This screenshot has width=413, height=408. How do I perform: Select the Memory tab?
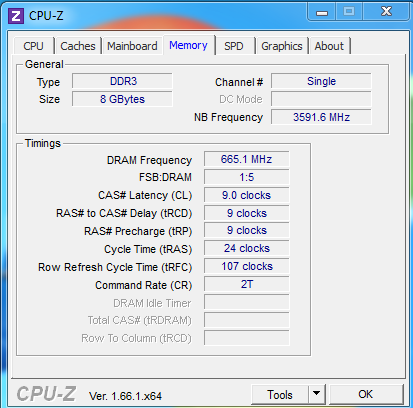[x=188, y=45]
